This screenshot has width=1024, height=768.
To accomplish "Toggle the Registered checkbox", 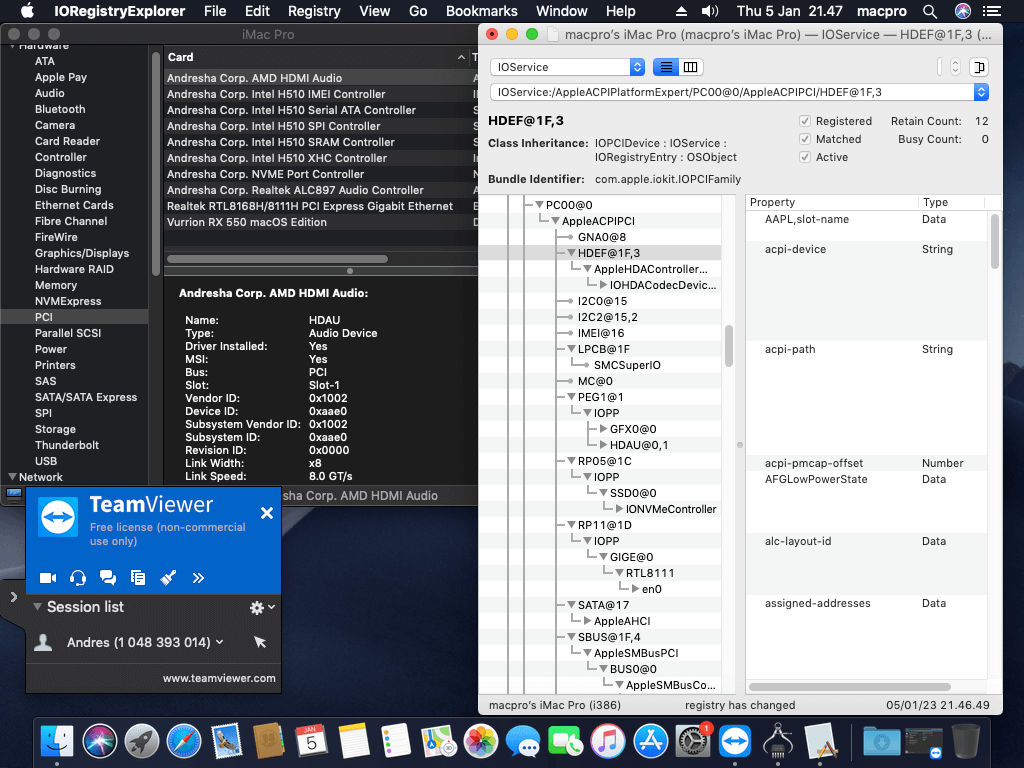I will pos(805,121).
